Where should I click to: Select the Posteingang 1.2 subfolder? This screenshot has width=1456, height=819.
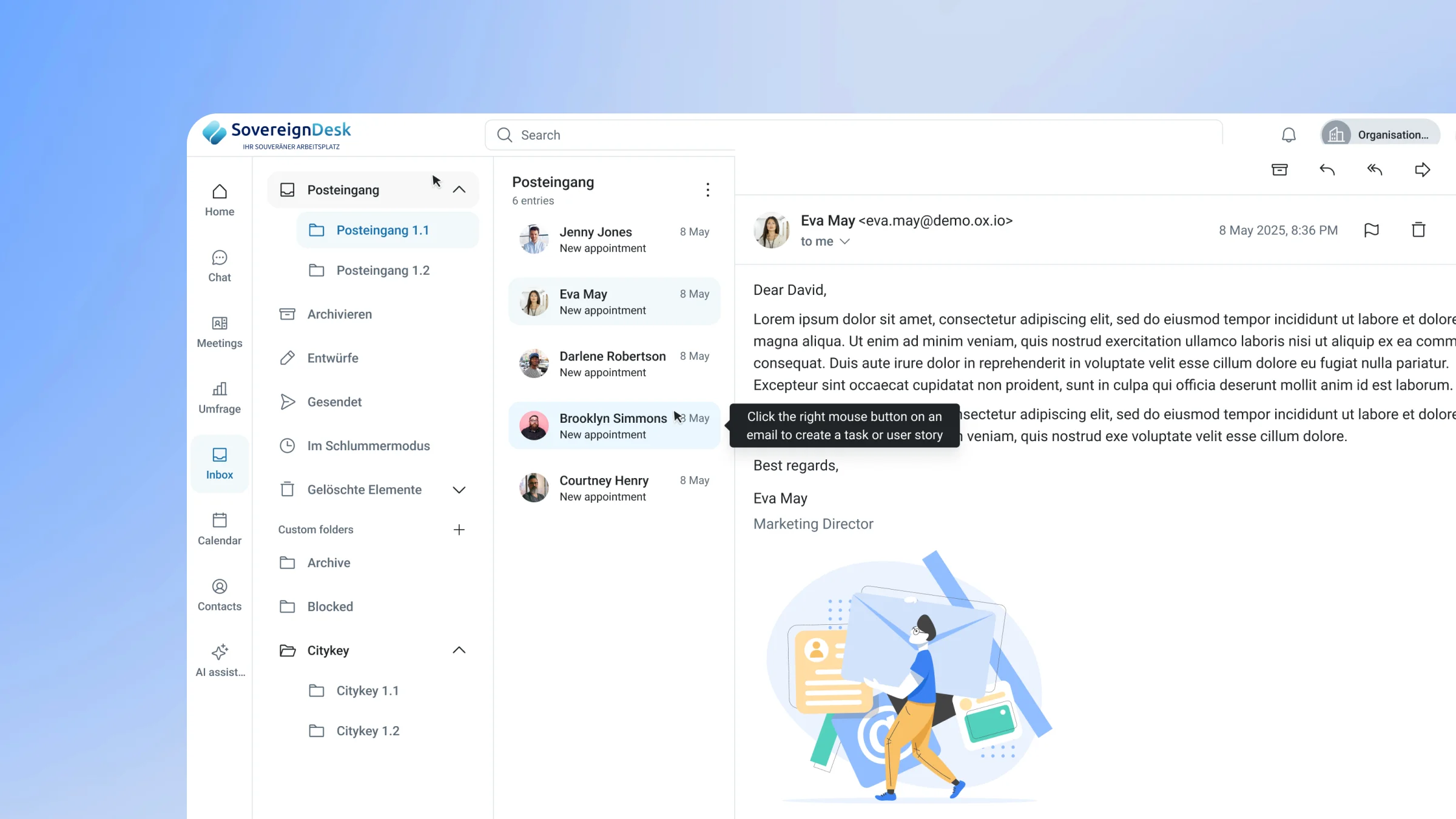point(383,271)
